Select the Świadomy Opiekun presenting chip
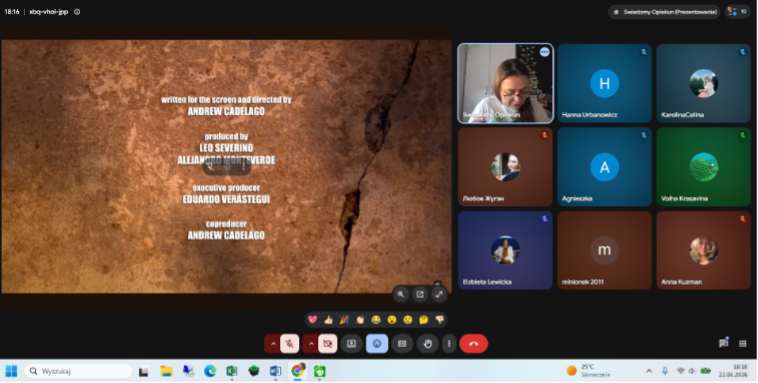The height and width of the screenshot is (383, 758). point(664,12)
